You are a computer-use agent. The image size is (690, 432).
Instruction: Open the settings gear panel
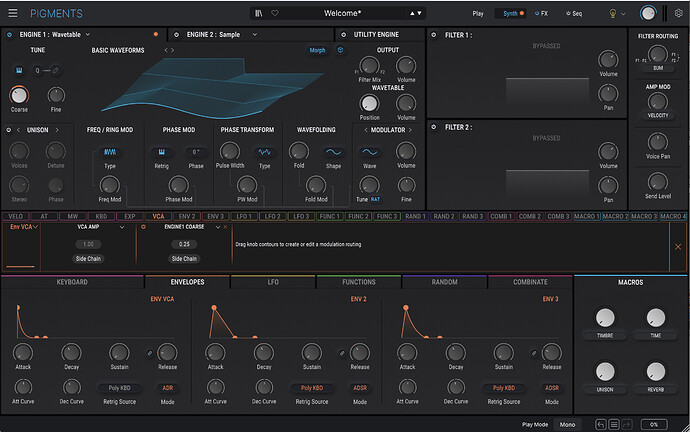[x=679, y=13]
